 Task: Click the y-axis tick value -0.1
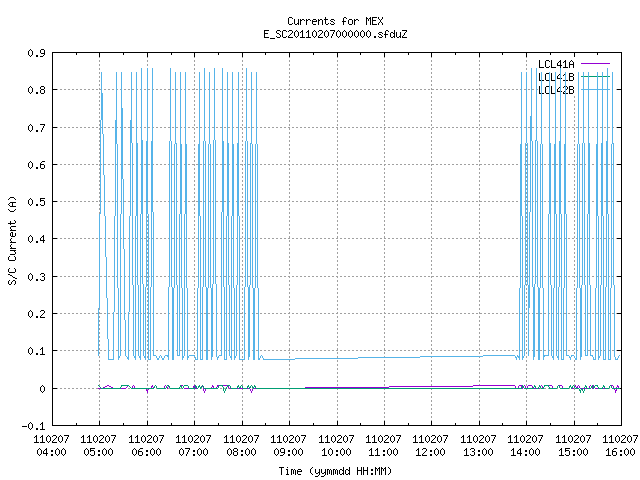click(x=33, y=426)
